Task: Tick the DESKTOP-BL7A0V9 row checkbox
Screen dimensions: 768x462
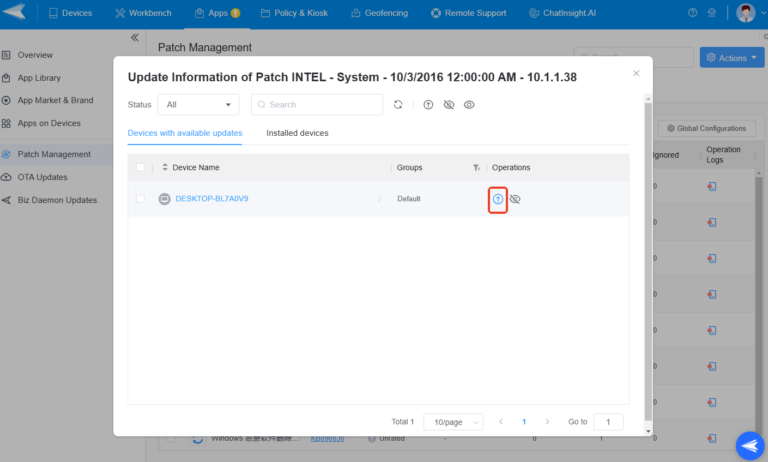Action: (140, 199)
